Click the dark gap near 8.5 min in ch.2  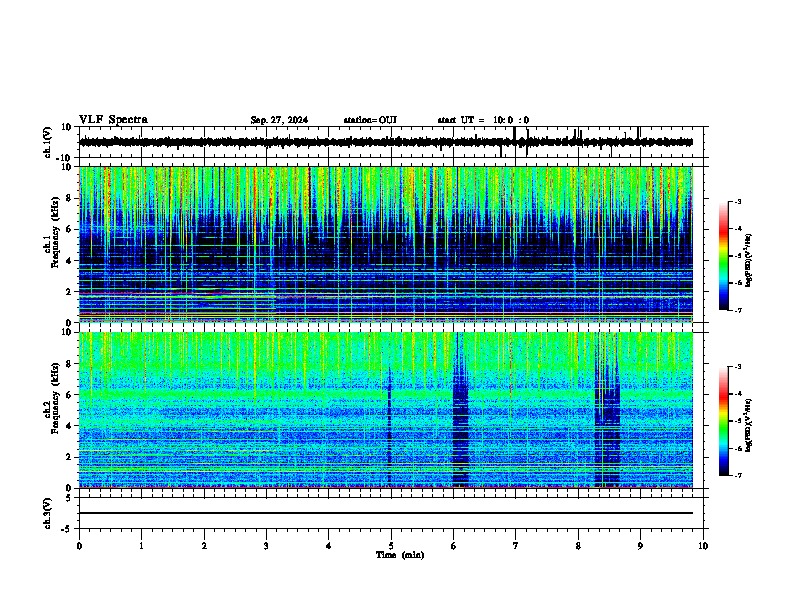[x=607, y=410]
